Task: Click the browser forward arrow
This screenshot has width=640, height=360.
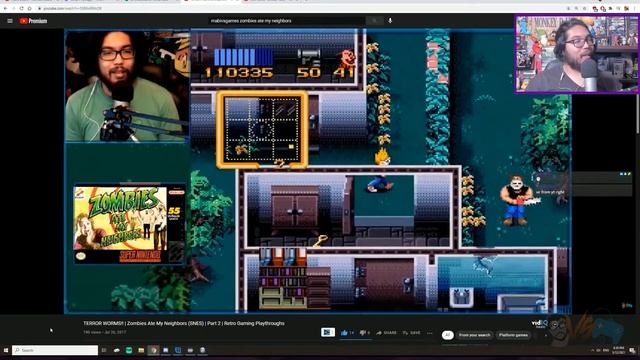Action: click(x=13, y=8)
